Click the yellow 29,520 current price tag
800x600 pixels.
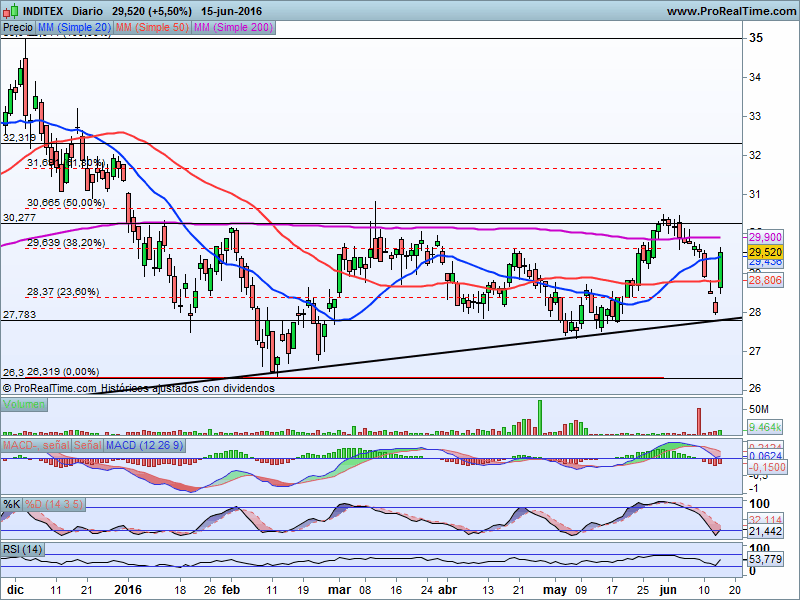[x=765, y=252]
